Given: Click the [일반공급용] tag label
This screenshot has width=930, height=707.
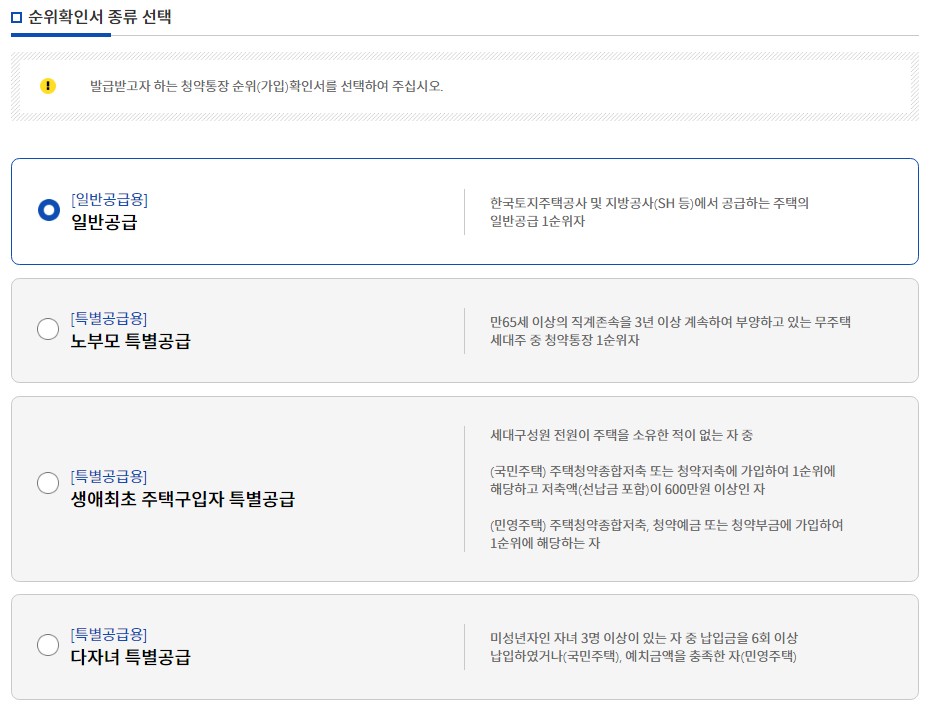Looking at the screenshot, I should point(110,199).
